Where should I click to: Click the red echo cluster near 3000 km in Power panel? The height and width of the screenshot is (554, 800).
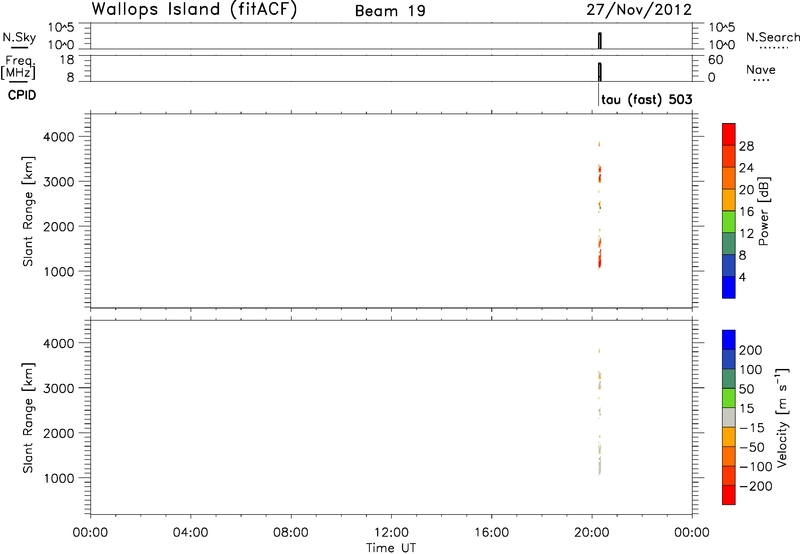(600, 173)
